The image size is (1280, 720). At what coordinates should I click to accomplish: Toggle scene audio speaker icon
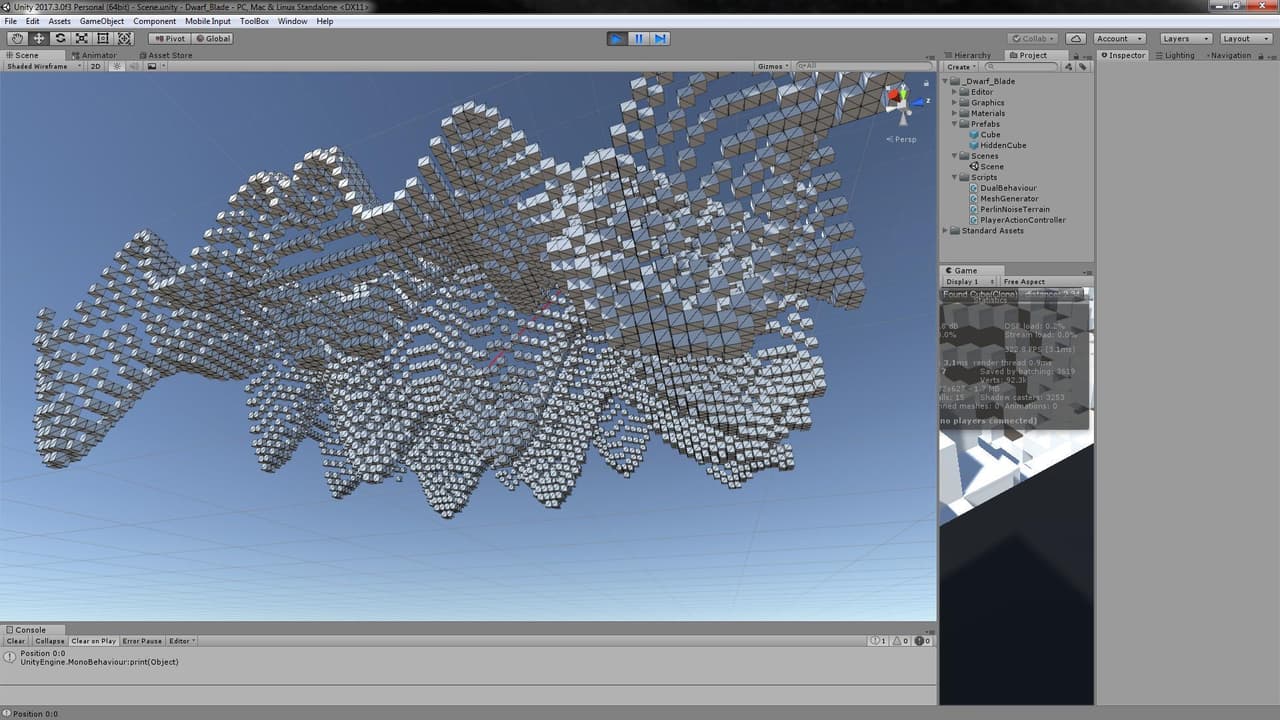tap(134, 66)
